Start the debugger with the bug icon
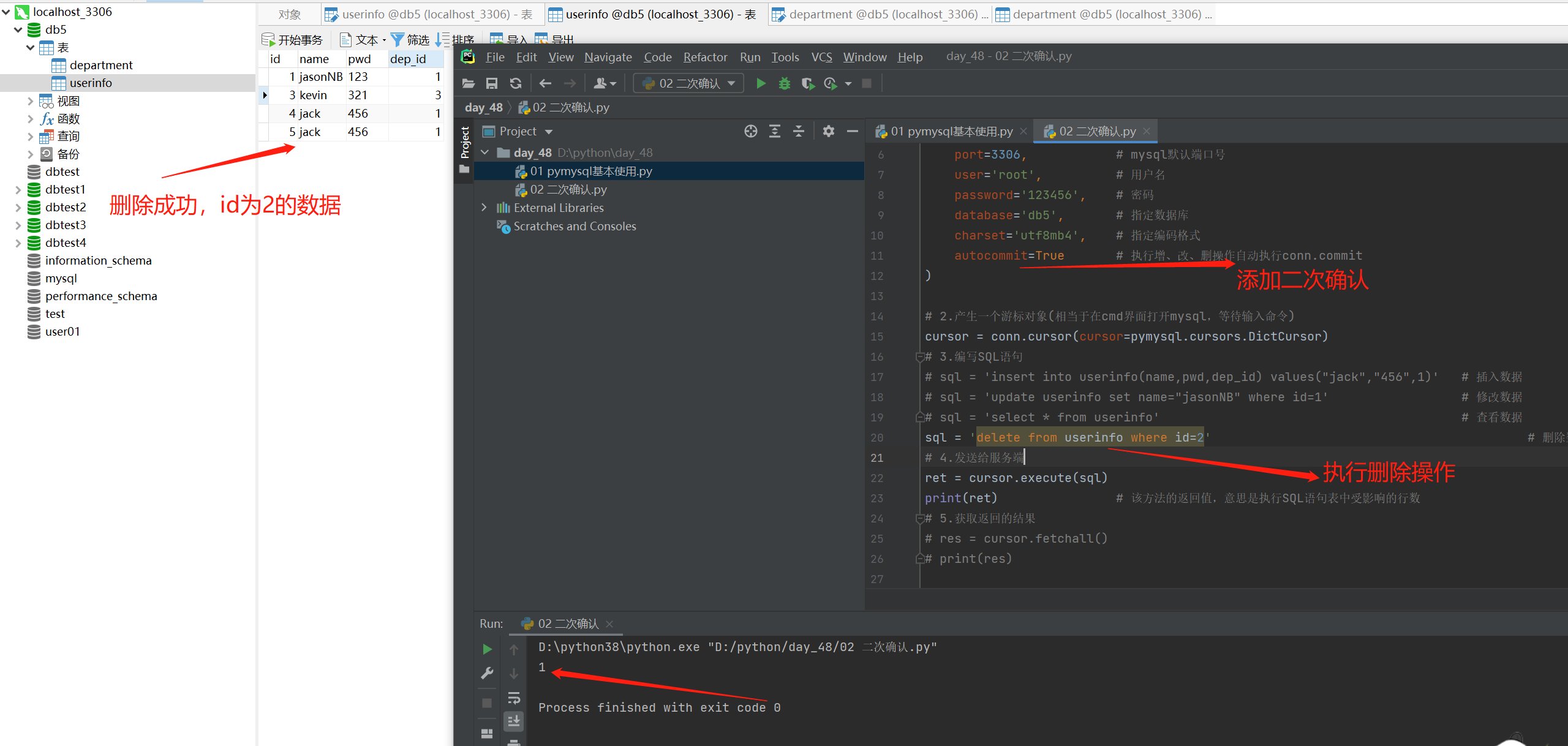 (x=784, y=83)
